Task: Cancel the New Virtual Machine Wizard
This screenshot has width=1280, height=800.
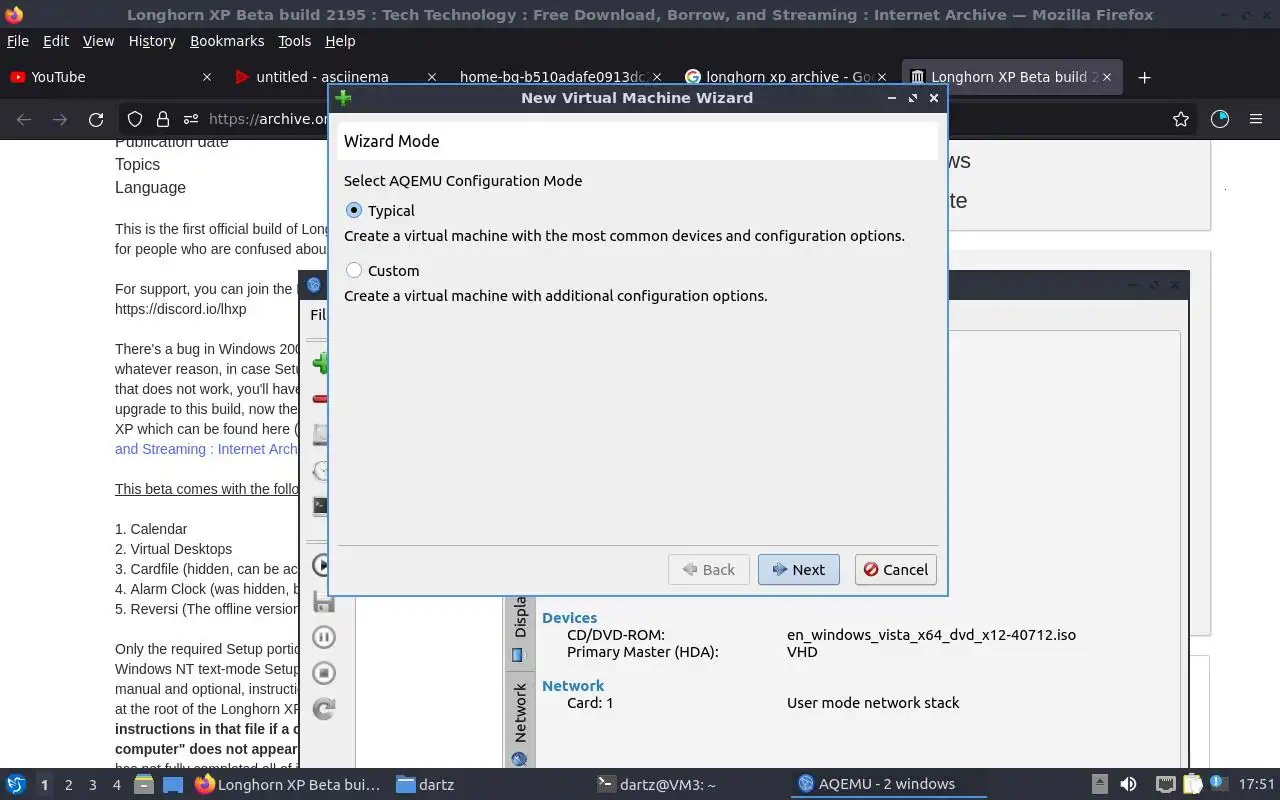Action: click(895, 570)
